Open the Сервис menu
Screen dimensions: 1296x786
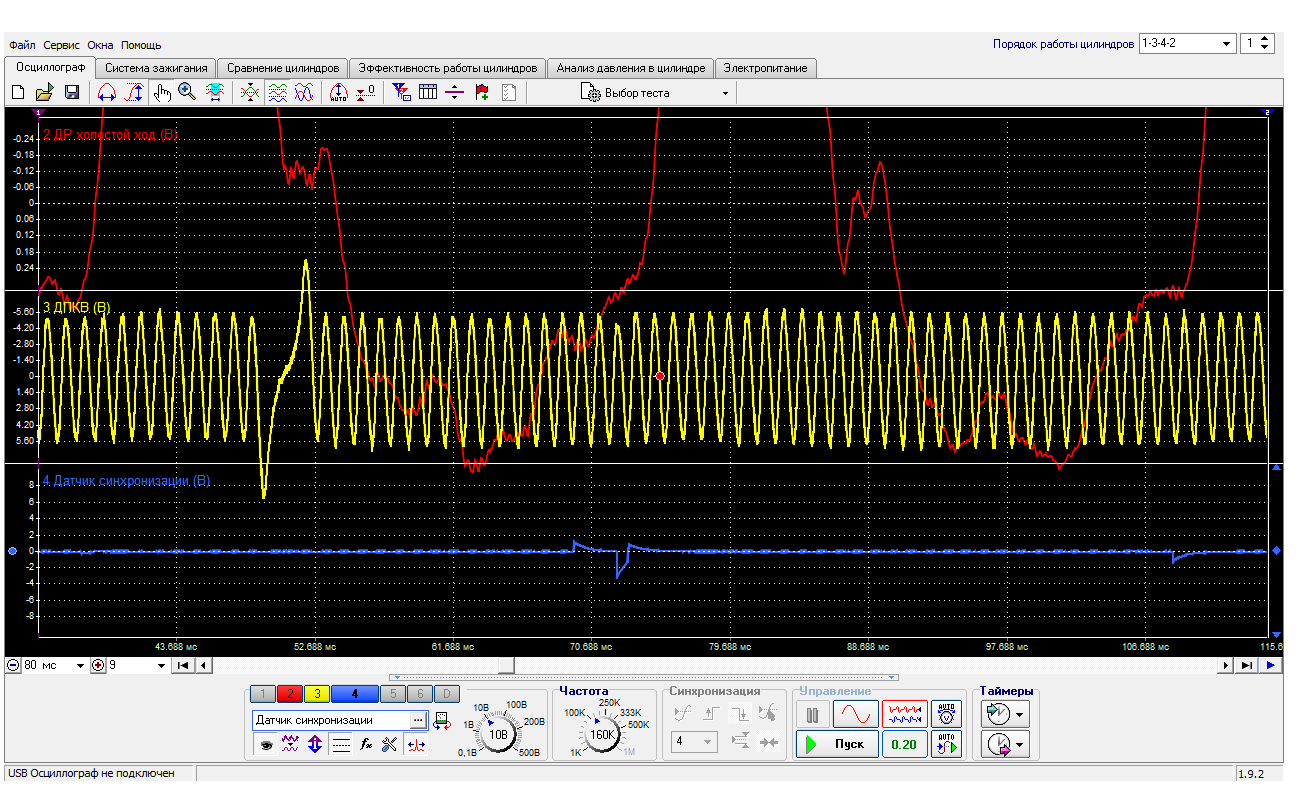61,45
